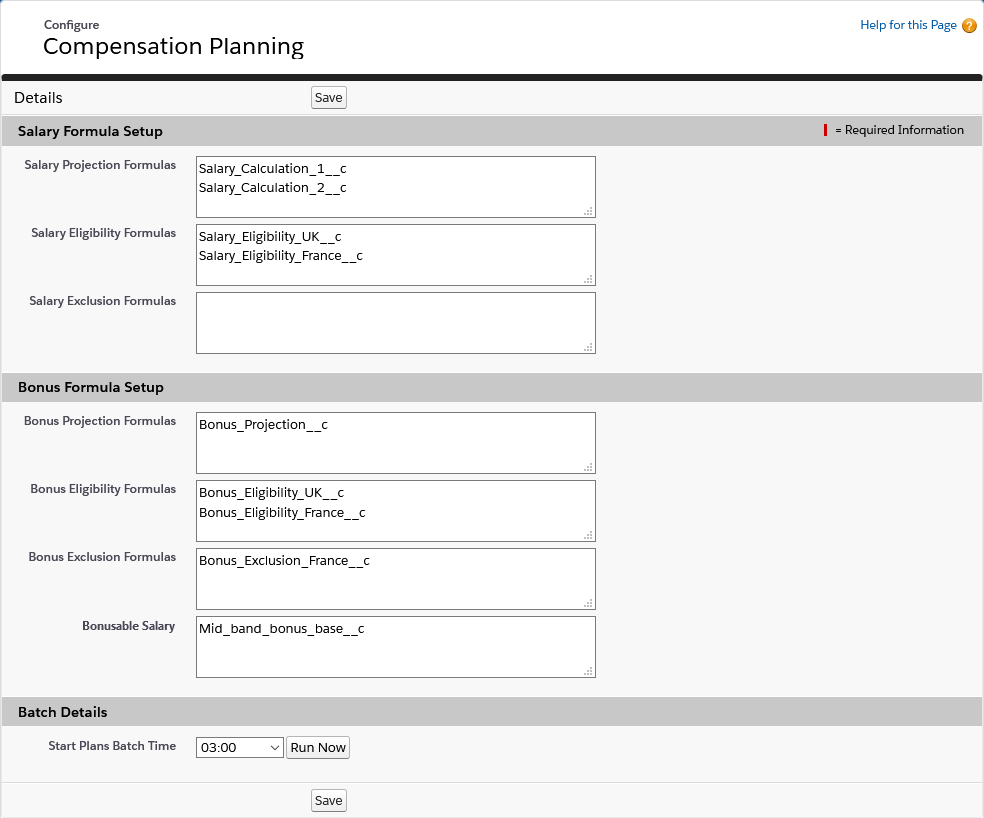The image size is (984, 818).
Task: Click the Details section label
Action: pyautogui.click(x=38, y=97)
